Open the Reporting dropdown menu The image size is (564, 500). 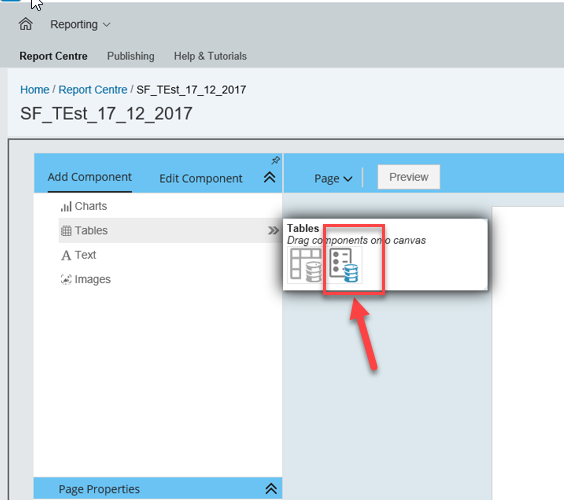(x=80, y=24)
